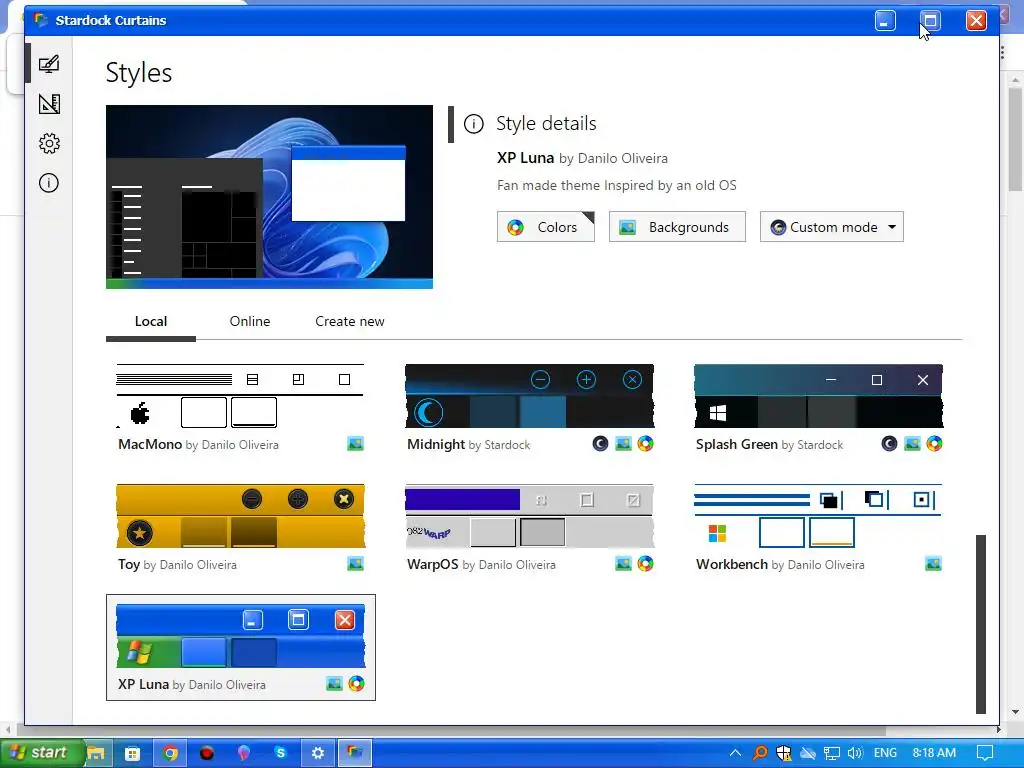The width and height of the screenshot is (1024, 768).
Task: Click the "XP Luna" title in Style details
Action: point(525,158)
